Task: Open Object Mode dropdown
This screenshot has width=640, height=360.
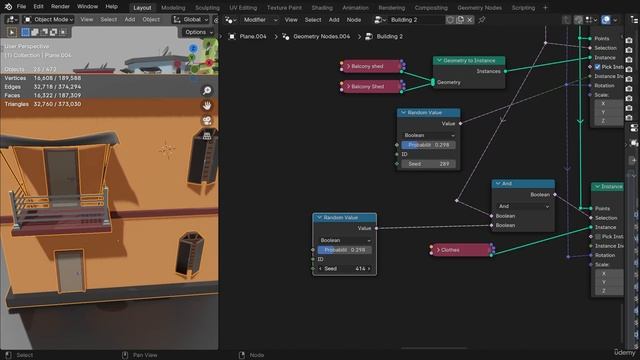Action: [x=48, y=20]
